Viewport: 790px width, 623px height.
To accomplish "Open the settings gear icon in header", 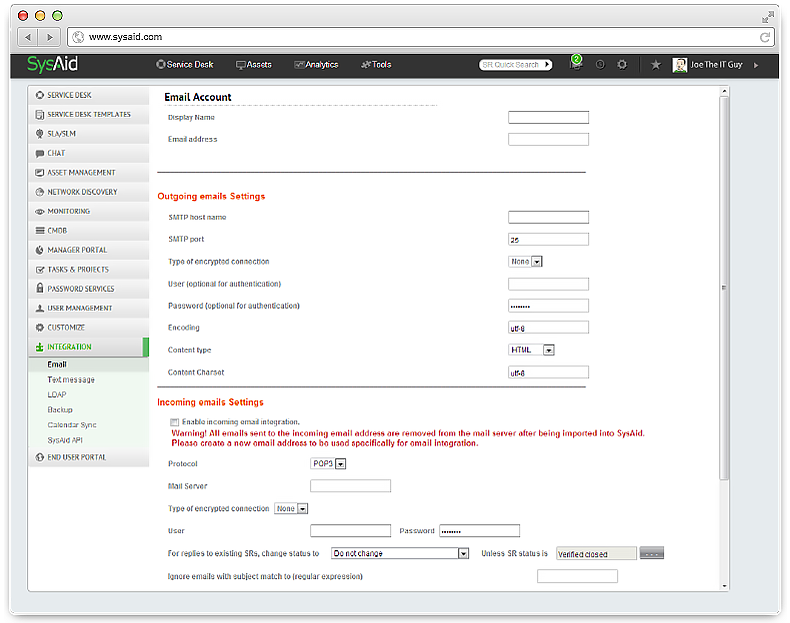I will pos(622,64).
